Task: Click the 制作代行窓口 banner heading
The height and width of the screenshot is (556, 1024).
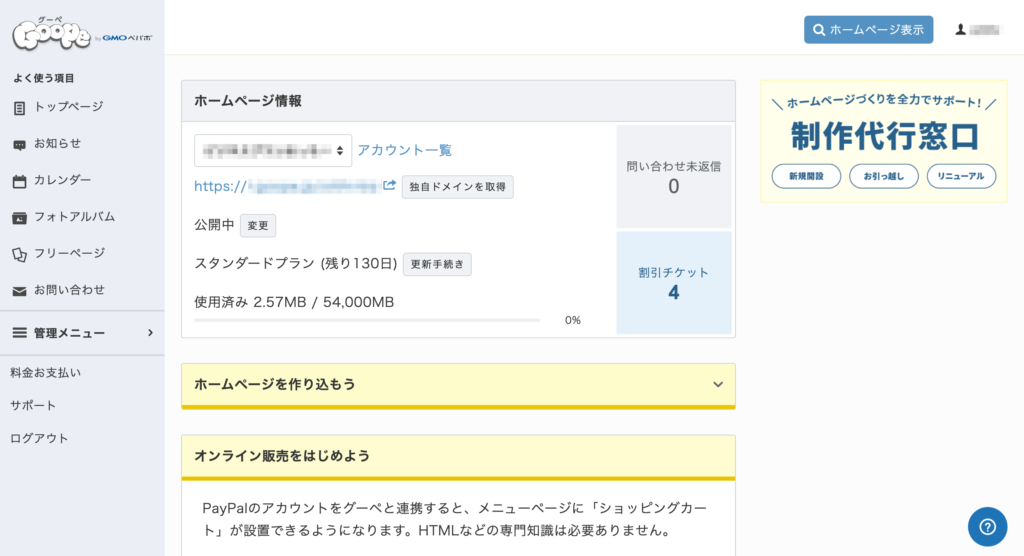Action: tap(884, 136)
